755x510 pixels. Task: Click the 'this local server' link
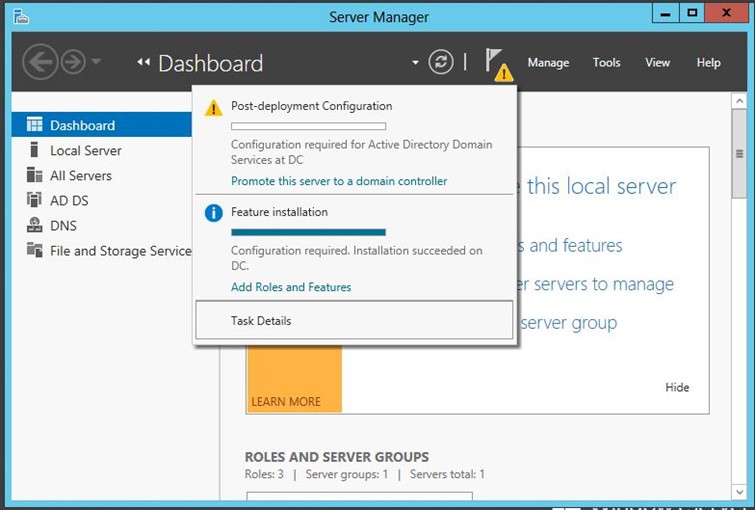(601, 186)
